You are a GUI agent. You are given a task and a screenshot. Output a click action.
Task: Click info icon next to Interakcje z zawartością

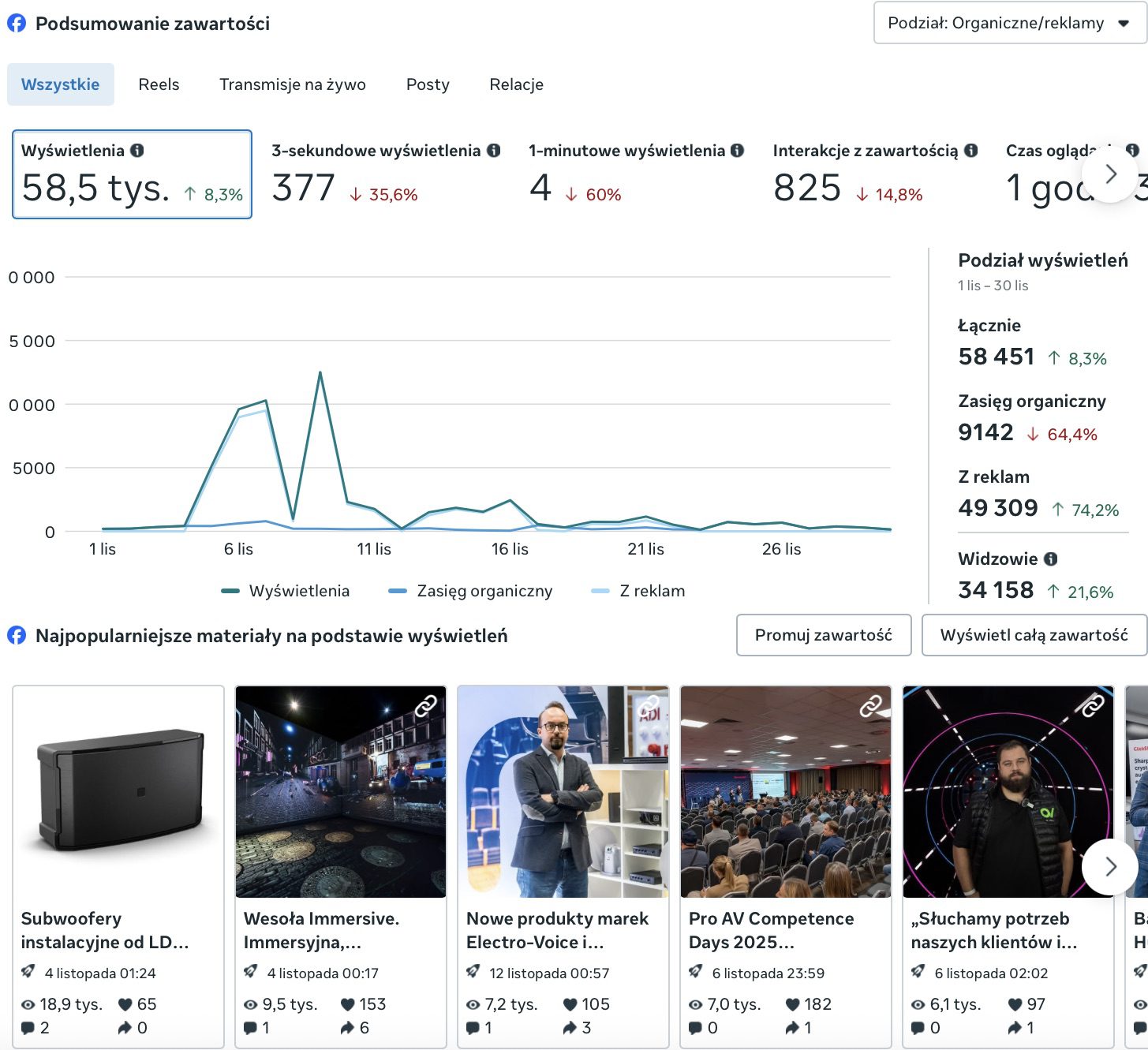971,150
